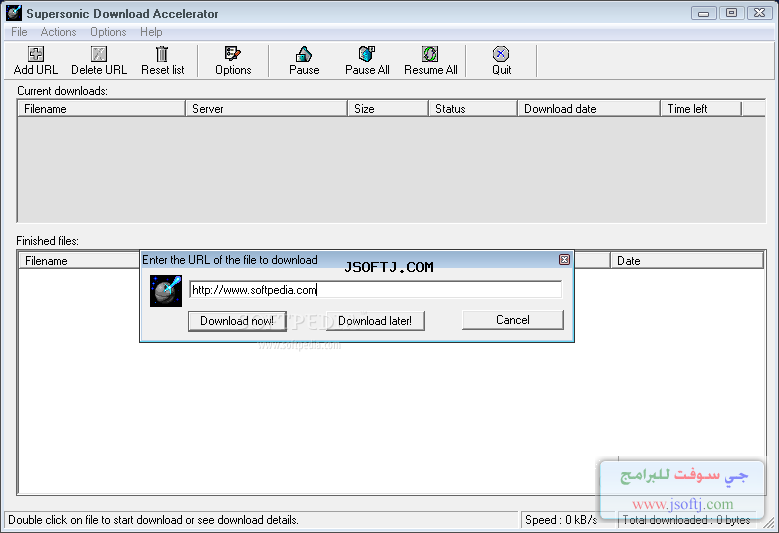Sort current downloads by Filename column
This screenshot has width=779, height=533.
point(101,109)
